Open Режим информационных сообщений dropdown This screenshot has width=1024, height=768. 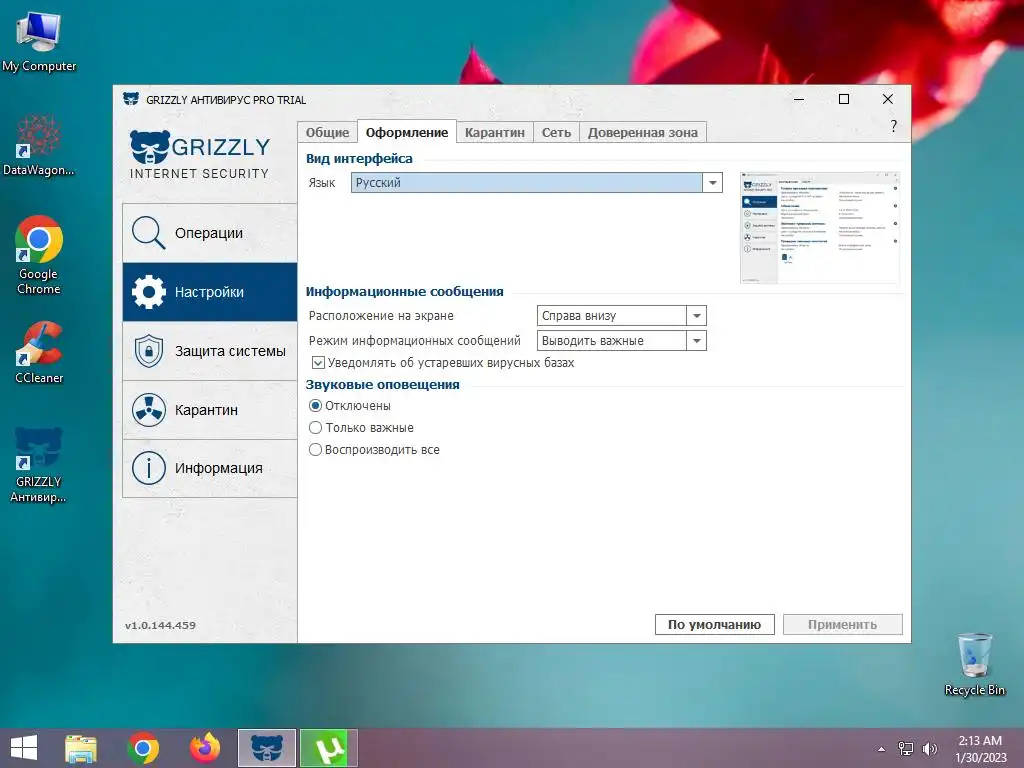pos(621,340)
